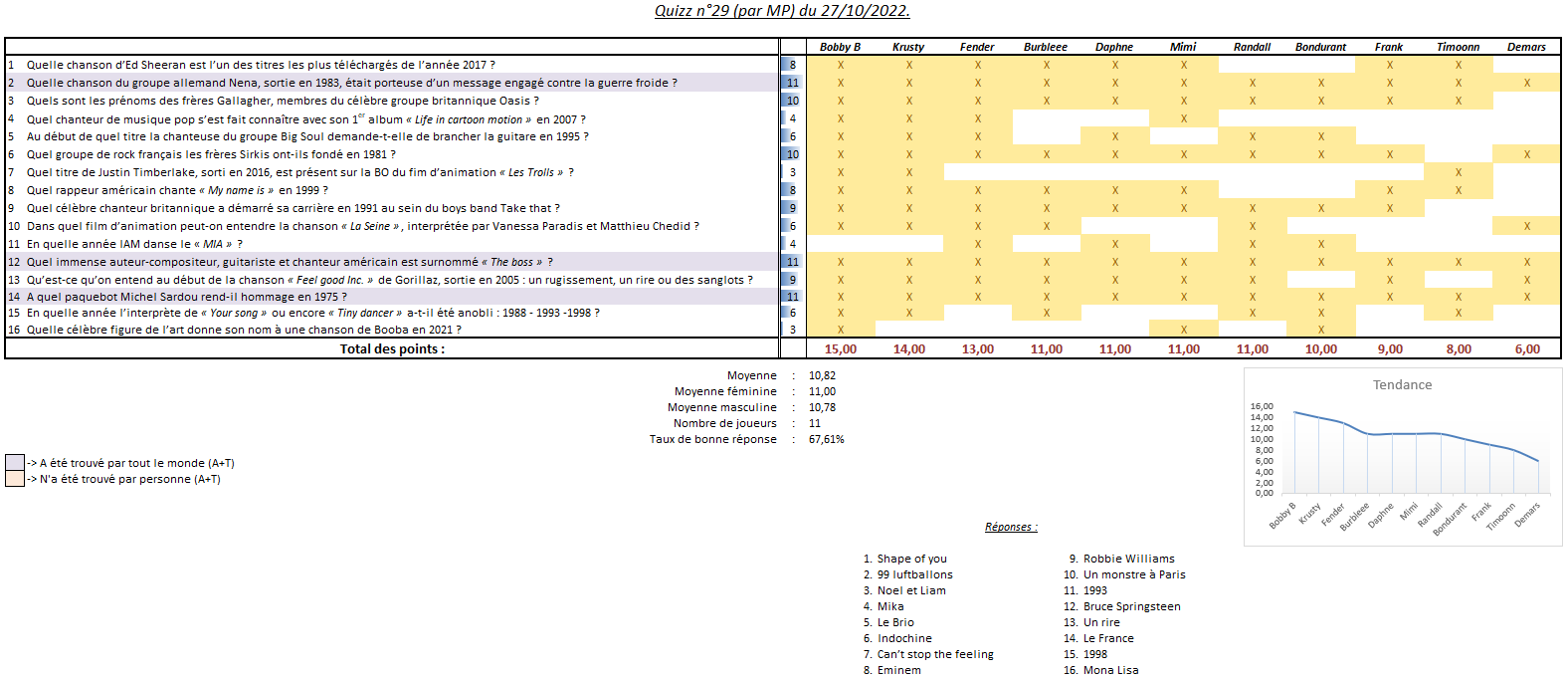Click question 16 about Booba
1568x680 pixels.
[x=244, y=330]
